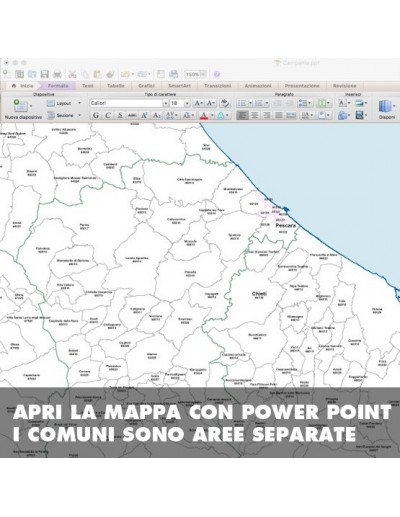Click the help question mark icon
Image resolution: width=400 pixels, height=517 pixels.
[x=217, y=74]
